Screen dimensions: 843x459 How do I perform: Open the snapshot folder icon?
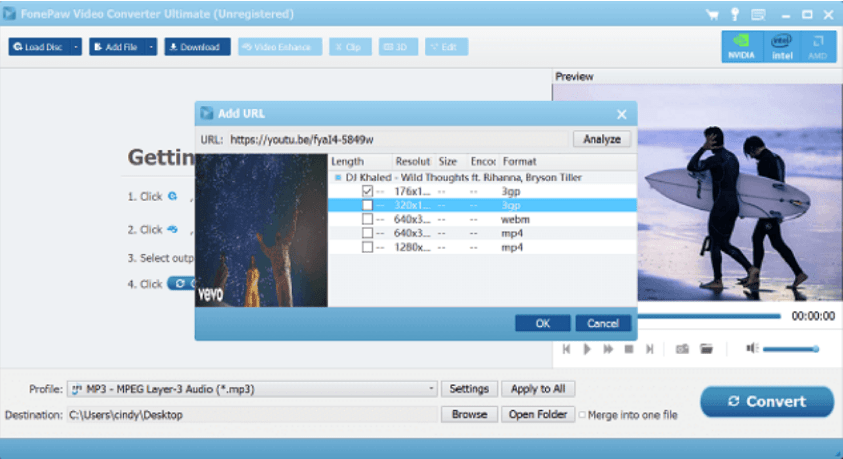(x=706, y=349)
